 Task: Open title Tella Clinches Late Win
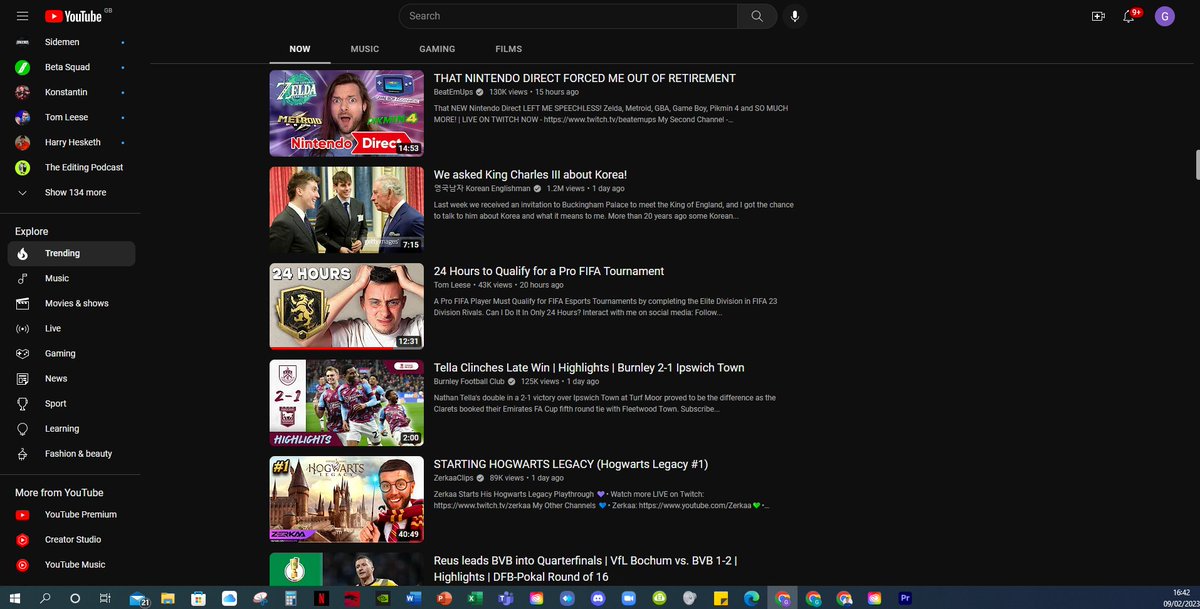(589, 368)
